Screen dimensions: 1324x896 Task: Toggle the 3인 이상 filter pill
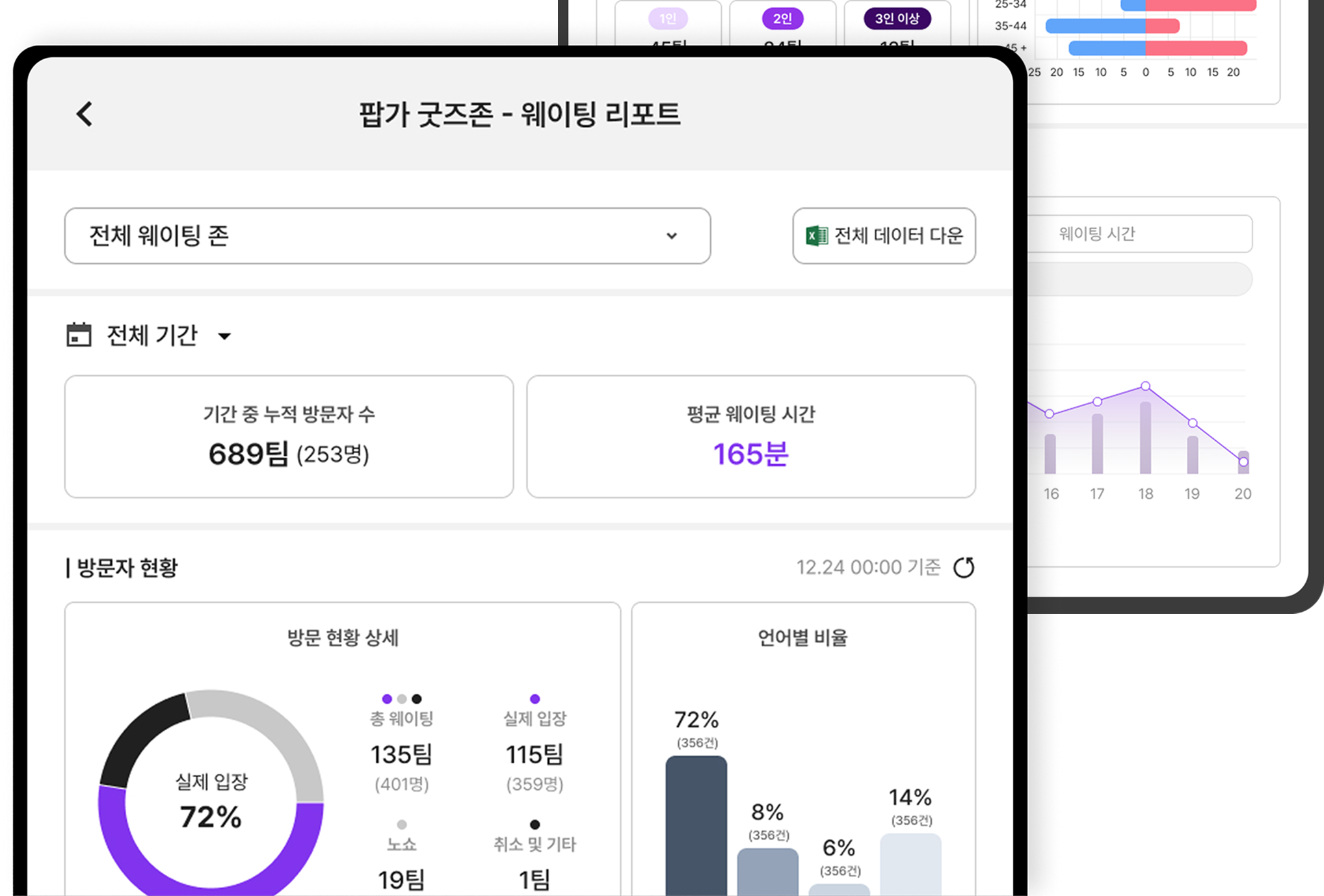click(897, 19)
